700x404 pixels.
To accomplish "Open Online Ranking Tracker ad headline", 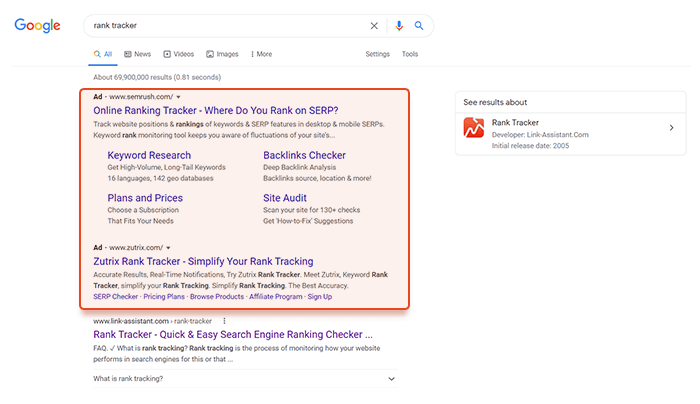I will 216,110.
